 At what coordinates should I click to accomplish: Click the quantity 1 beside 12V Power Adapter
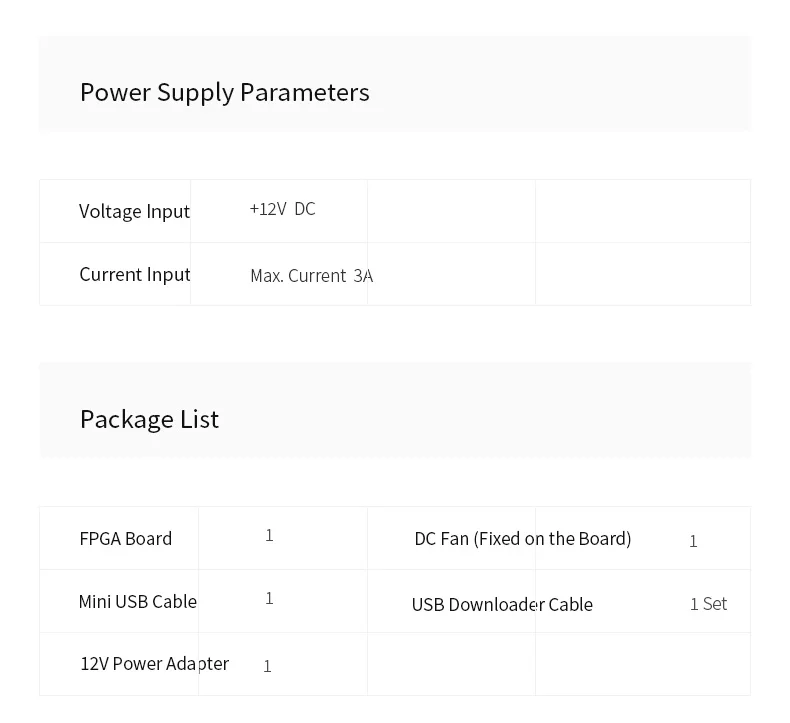click(x=267, y=666)
